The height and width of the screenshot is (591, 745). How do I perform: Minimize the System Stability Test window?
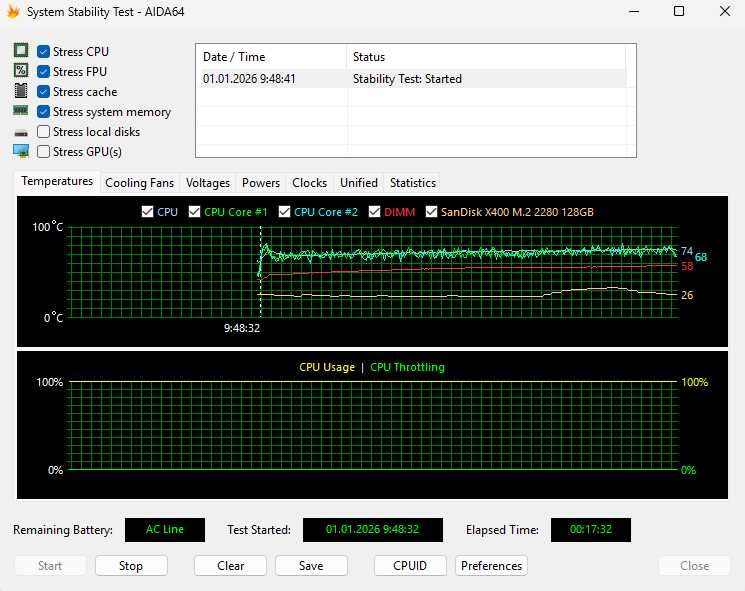634,11
